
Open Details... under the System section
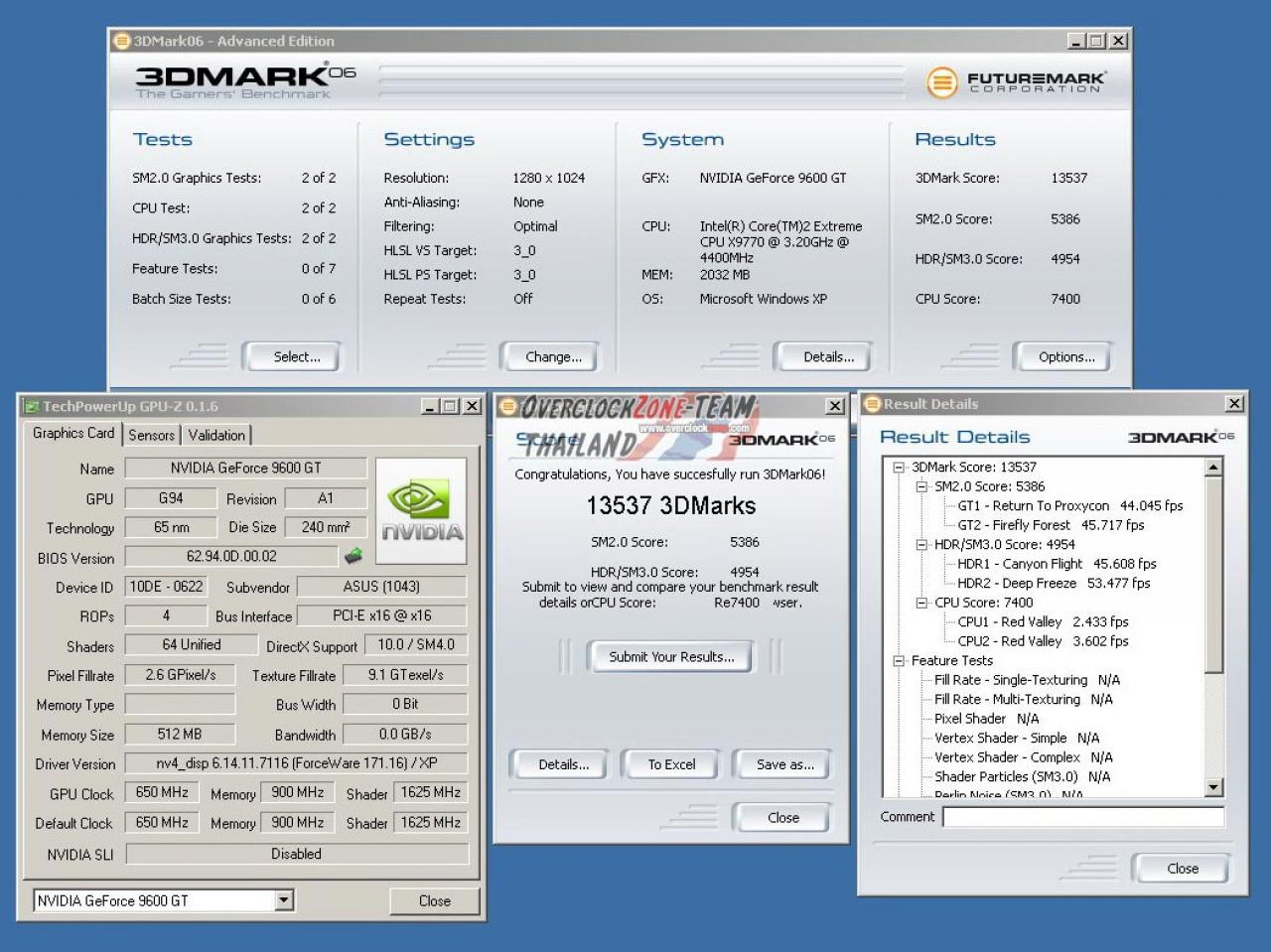(823, 356)
